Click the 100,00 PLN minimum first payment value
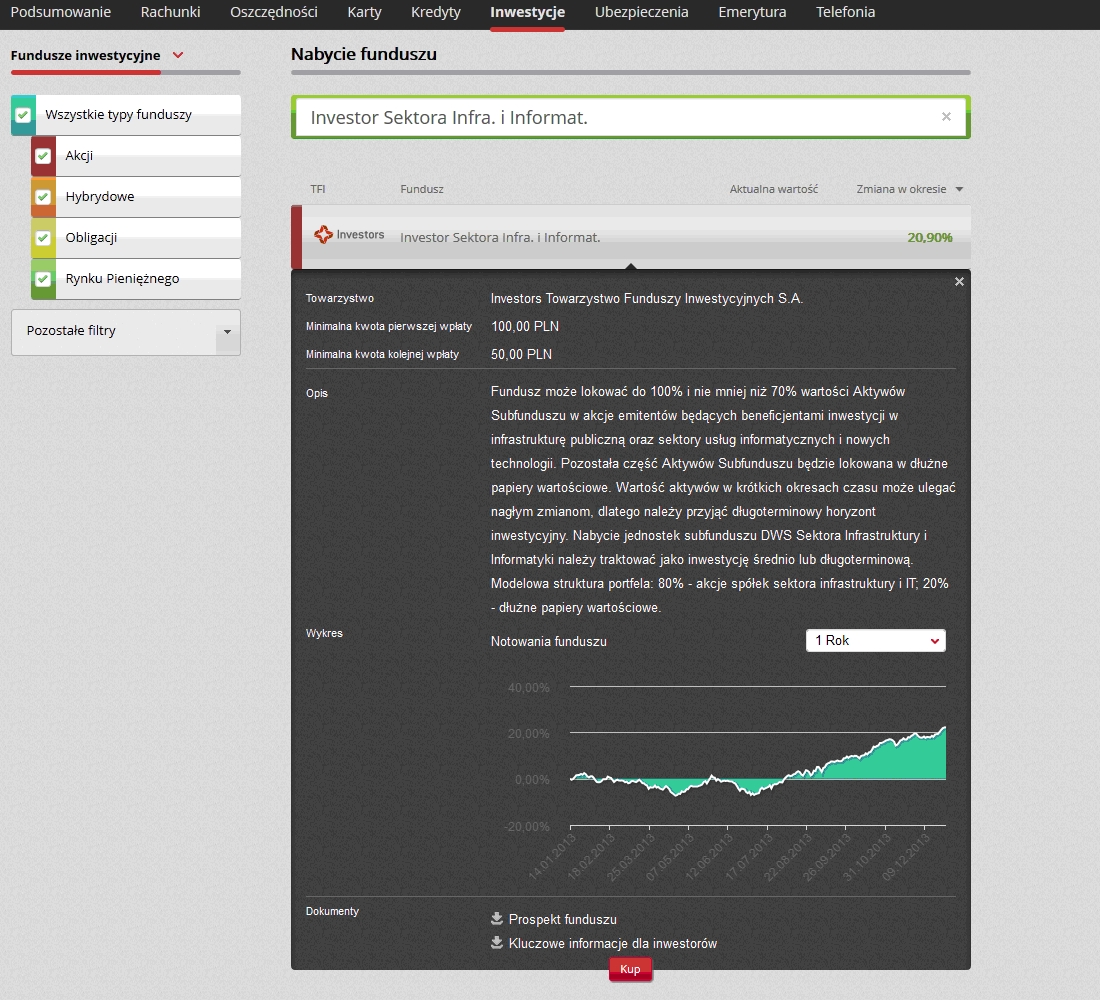1100x1000 pixels. pos(525,326)
